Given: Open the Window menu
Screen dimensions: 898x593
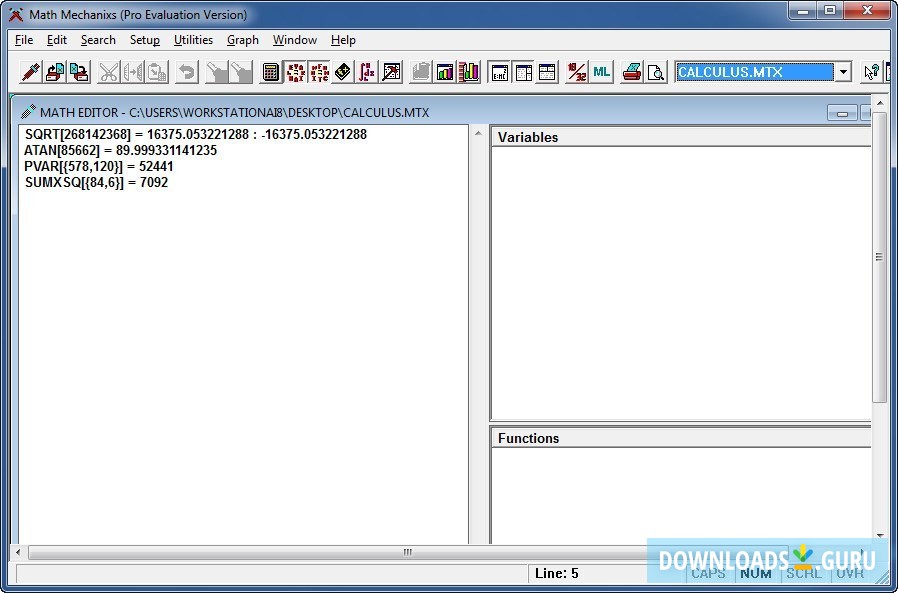Looking at the screenshot, I should [x=294, y=40].
